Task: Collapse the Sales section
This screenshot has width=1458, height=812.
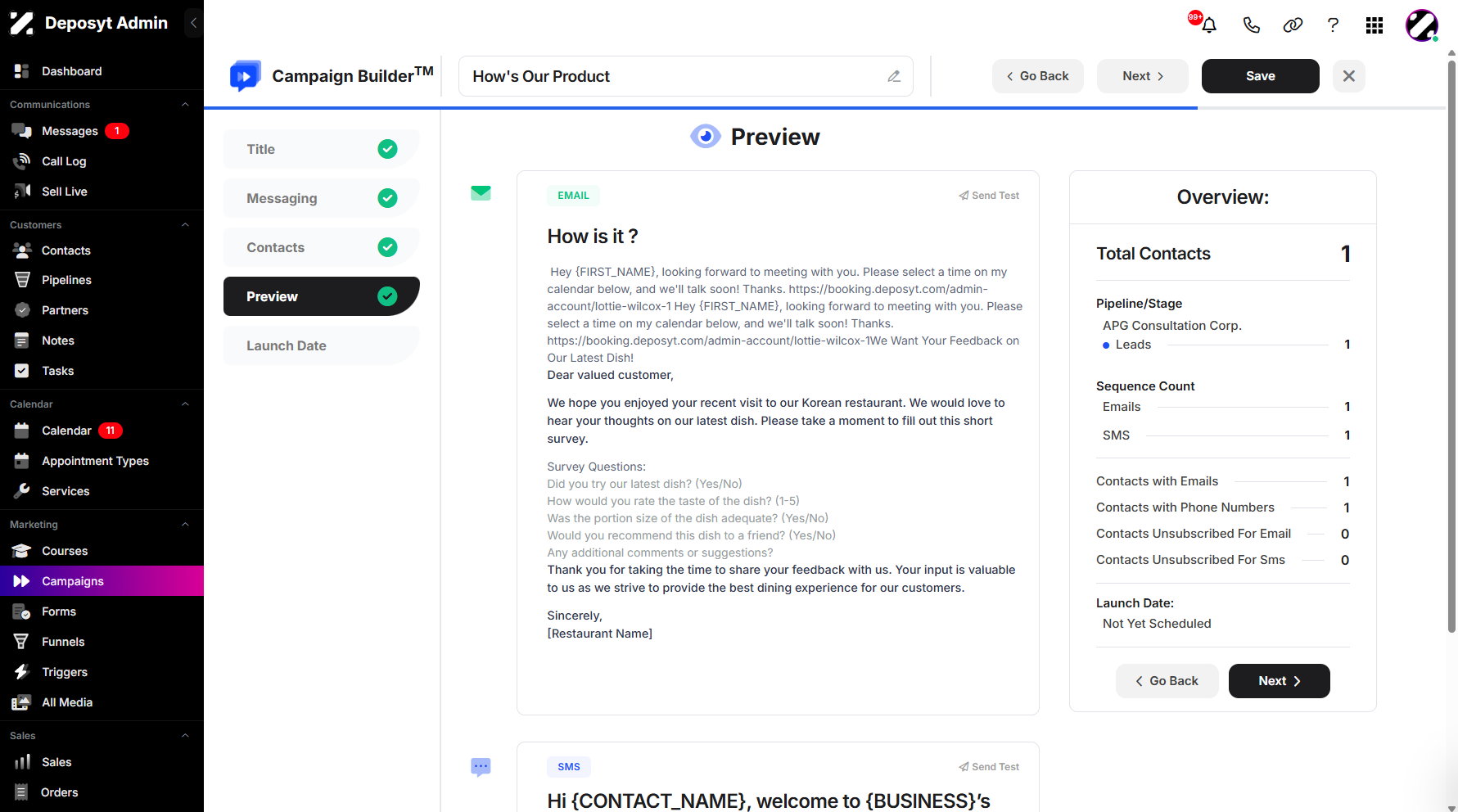Action: pos(185,736)
